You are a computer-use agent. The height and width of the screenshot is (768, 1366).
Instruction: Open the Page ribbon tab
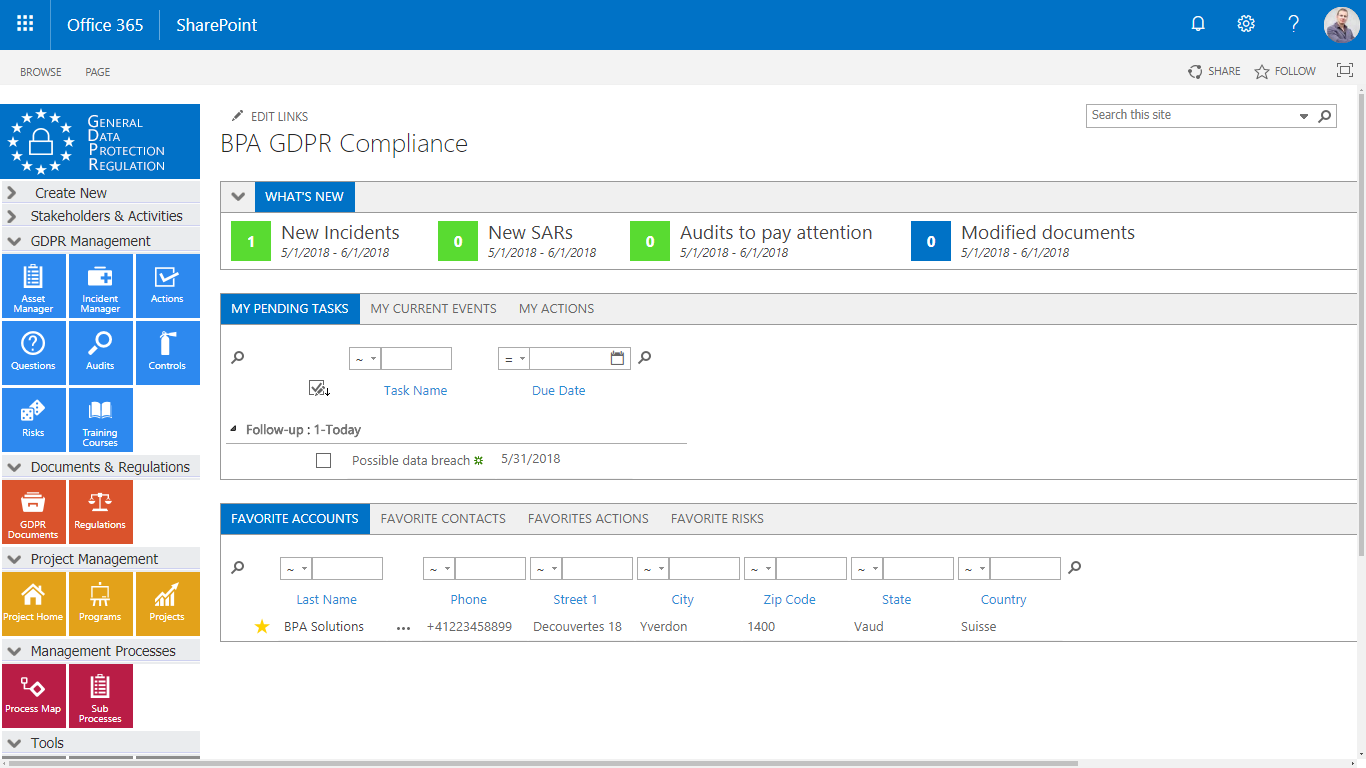tap(98, 72)
